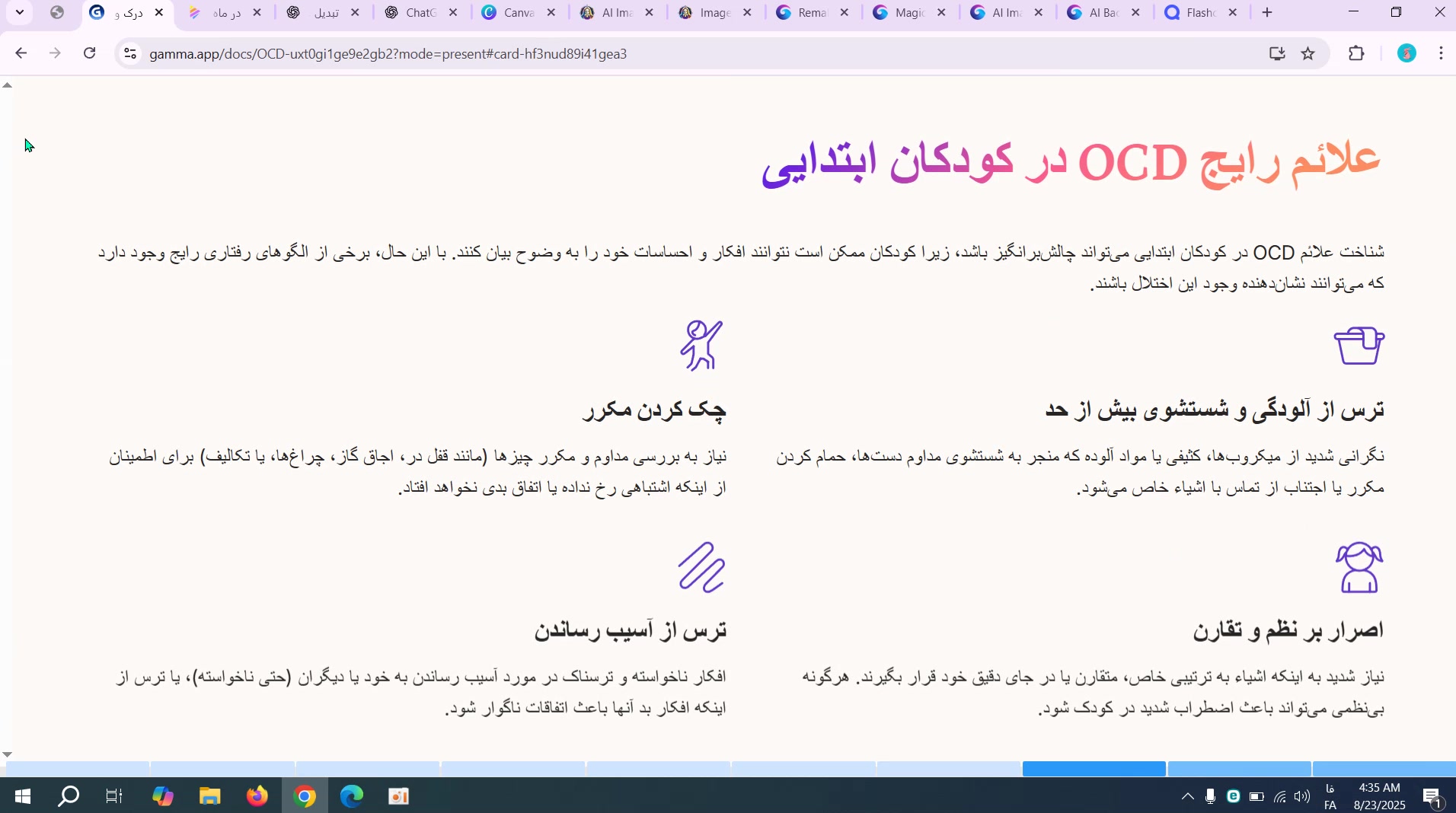Close the Magic tab
1456x813 pixels.
tap(942, 13)
